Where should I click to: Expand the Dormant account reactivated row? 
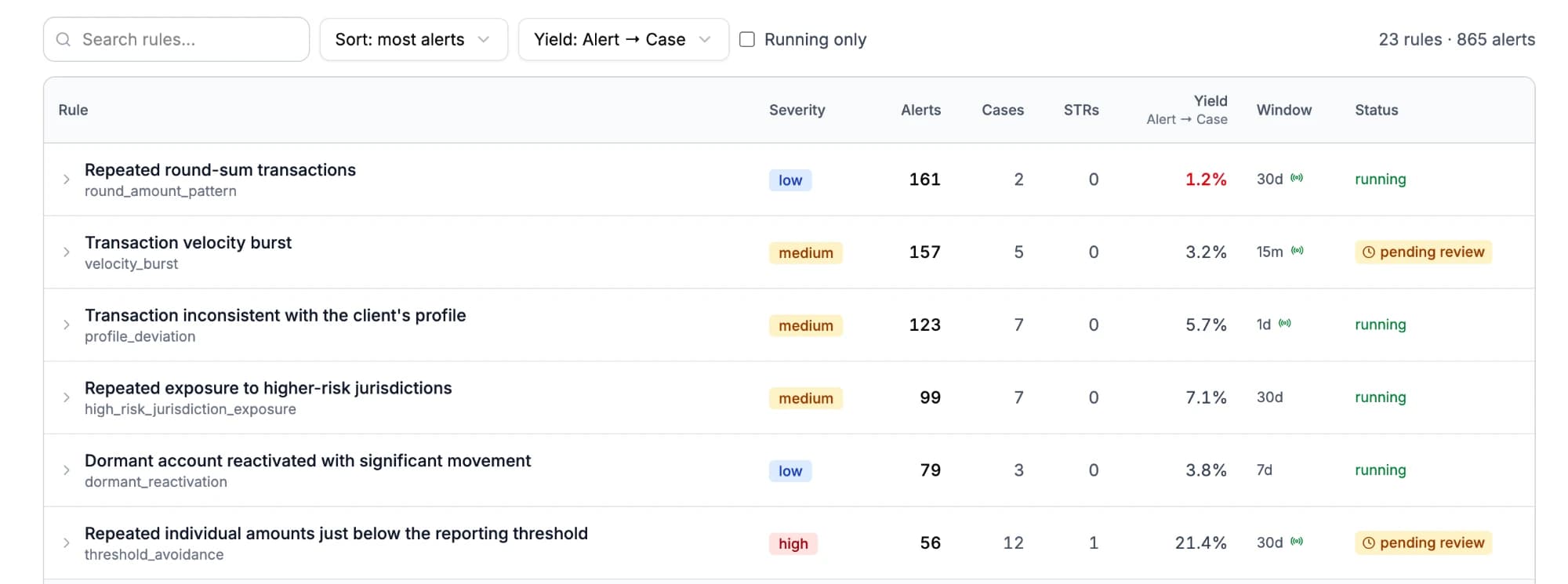(67, 470)
